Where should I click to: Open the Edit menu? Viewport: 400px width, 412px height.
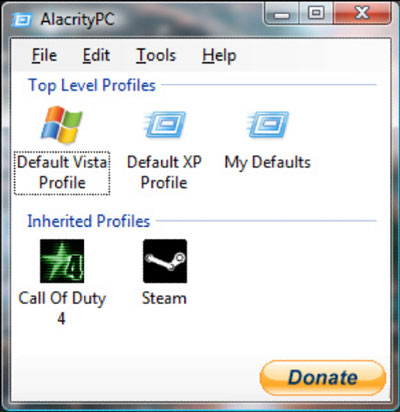point(96,55)
